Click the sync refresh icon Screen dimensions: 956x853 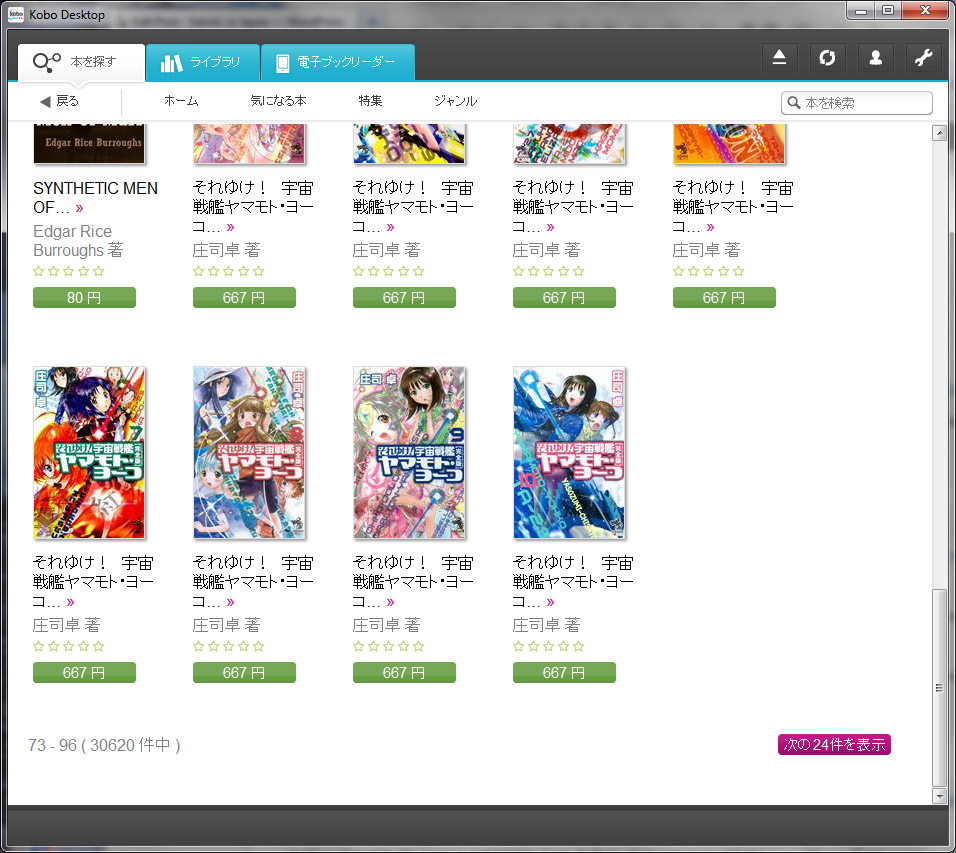827,58
